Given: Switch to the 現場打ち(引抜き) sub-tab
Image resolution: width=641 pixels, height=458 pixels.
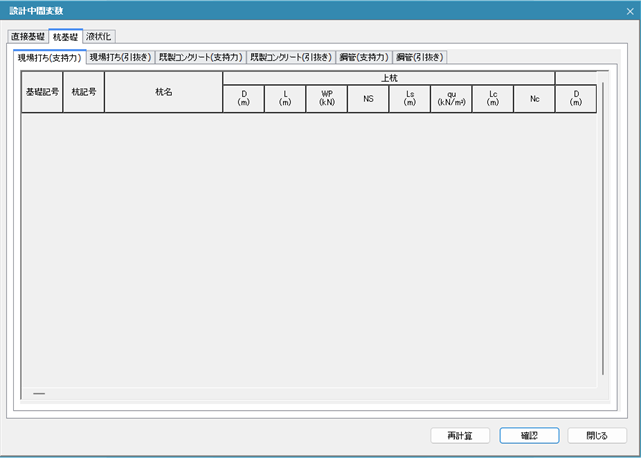Looking at the screenshot, I should (121, 57).
